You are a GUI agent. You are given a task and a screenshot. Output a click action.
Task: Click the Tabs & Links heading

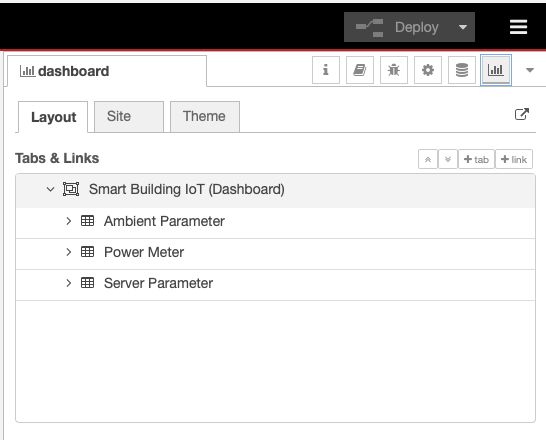(x=57, y=158)
